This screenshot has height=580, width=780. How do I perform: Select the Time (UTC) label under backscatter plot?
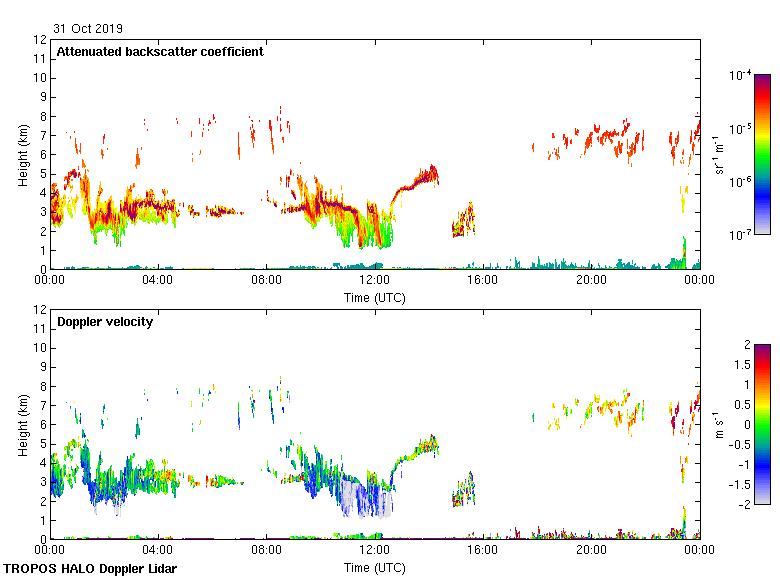[x=374, y=297]
